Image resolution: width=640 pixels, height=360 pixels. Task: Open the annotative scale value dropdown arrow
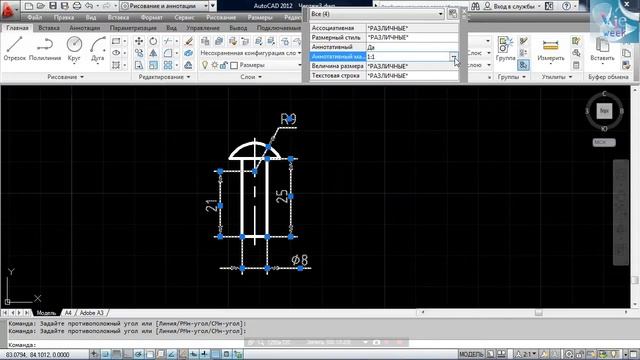point(454,57)
